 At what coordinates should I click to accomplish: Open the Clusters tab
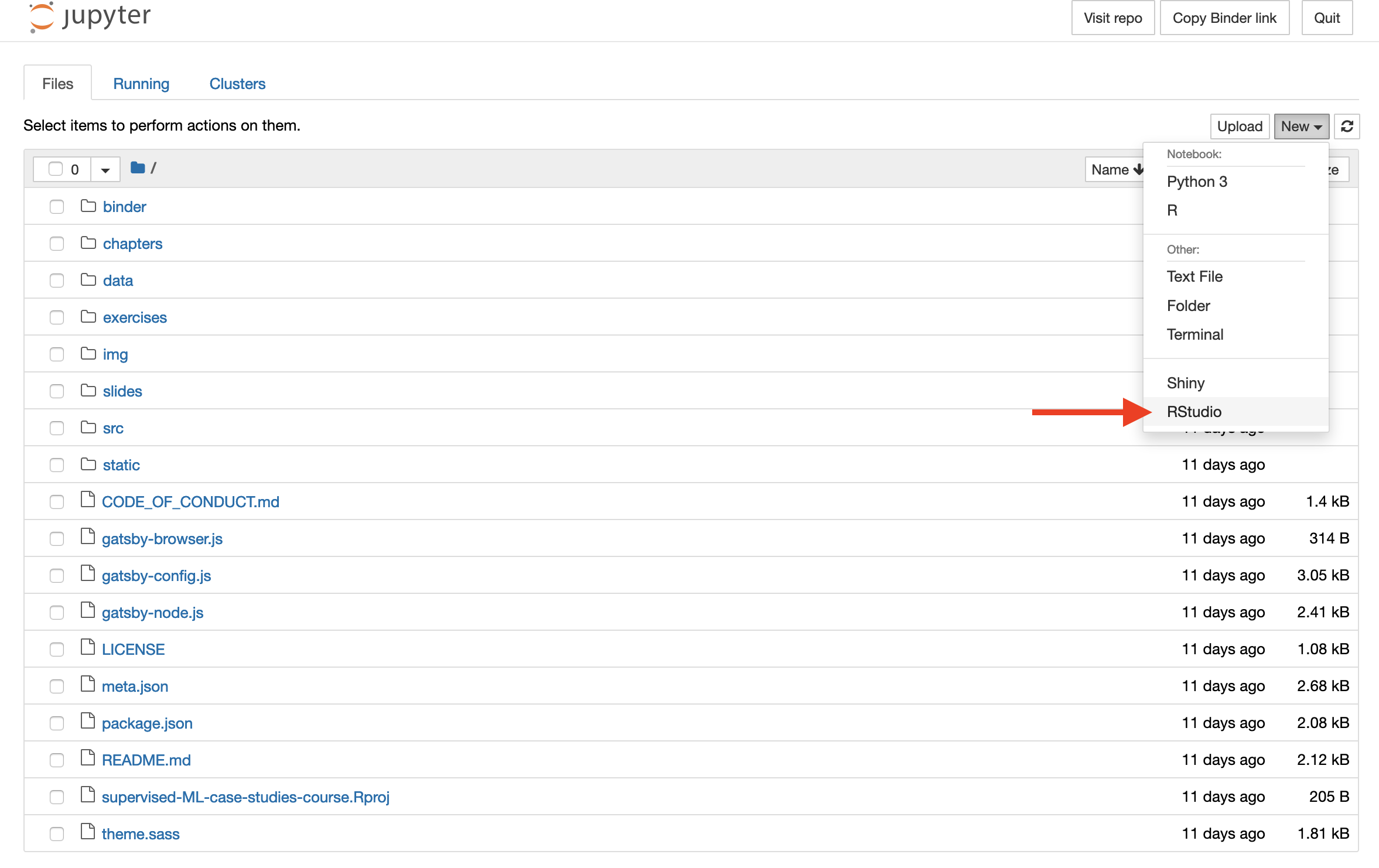pyautogui.click(x=237, y=84)
